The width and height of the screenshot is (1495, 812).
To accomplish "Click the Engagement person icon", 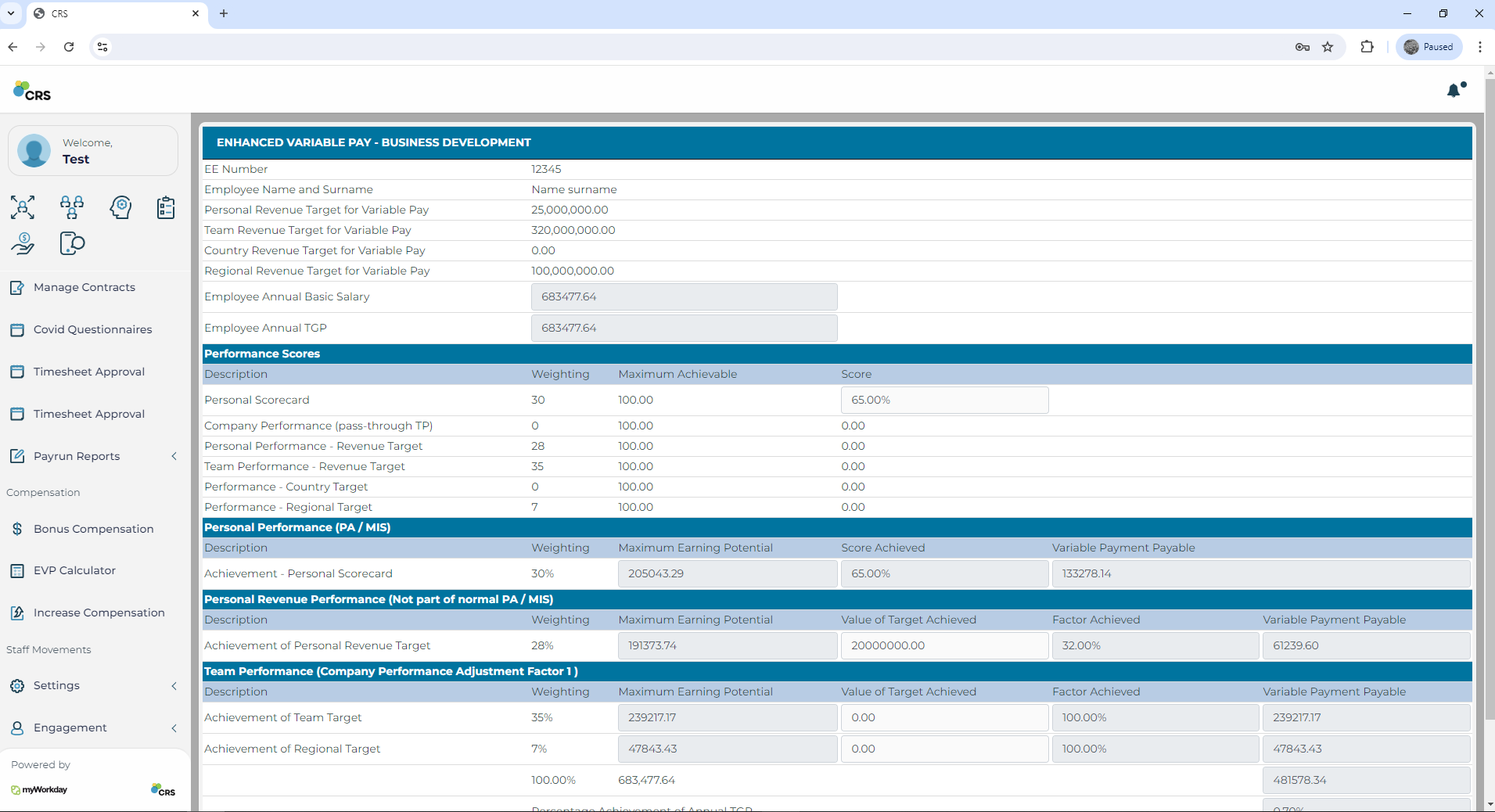I will click(17, 728).
